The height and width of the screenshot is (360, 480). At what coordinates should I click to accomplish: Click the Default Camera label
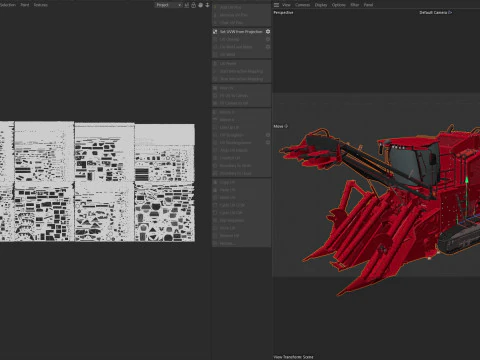(x=433, y=13)
